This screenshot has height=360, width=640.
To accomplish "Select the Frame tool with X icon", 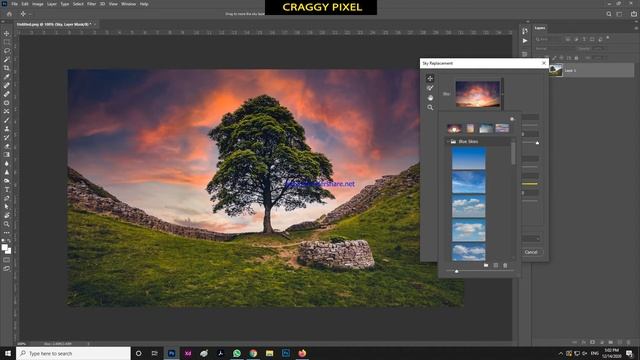I will click(7, 111).
